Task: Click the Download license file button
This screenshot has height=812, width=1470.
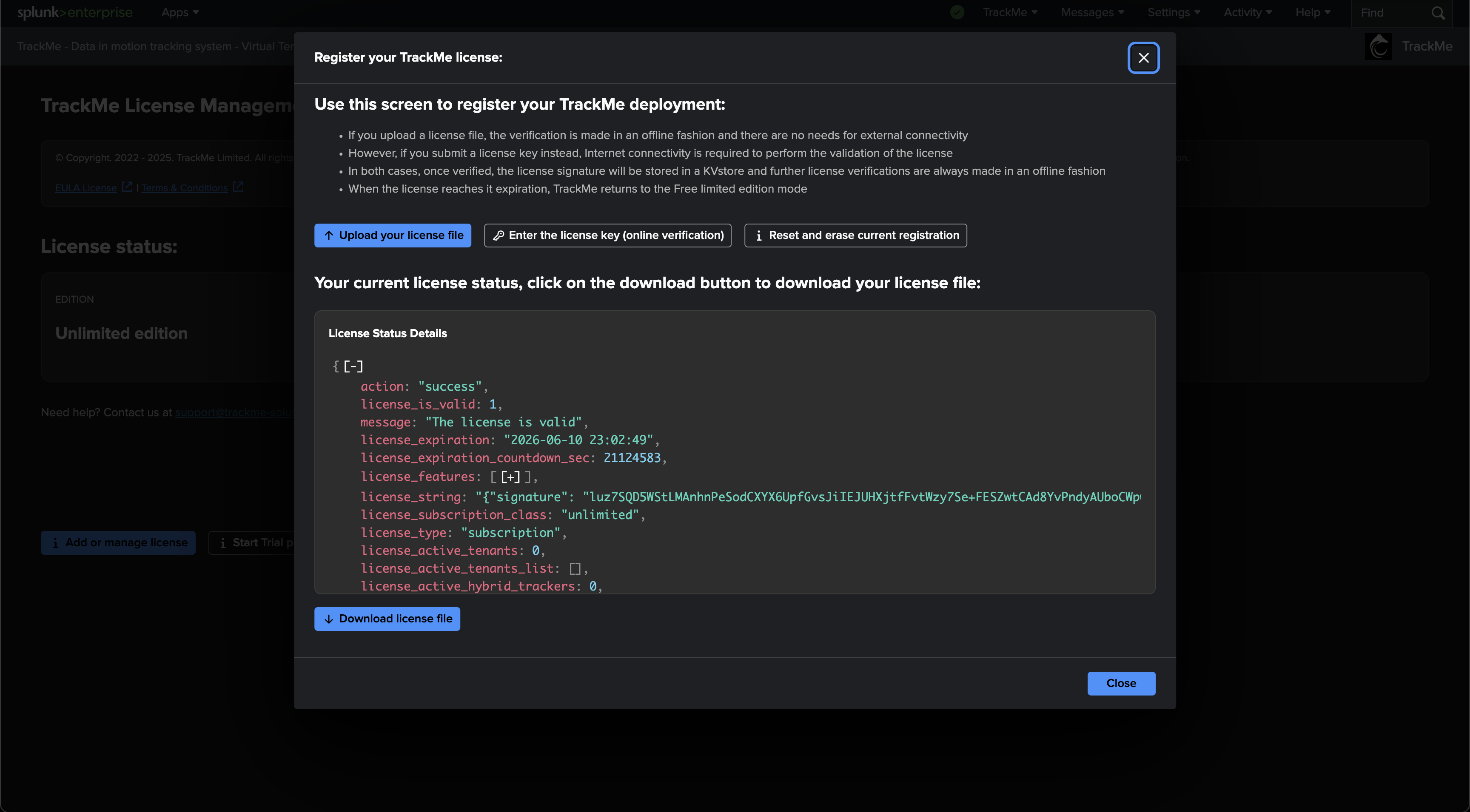Action: point(387,619)
